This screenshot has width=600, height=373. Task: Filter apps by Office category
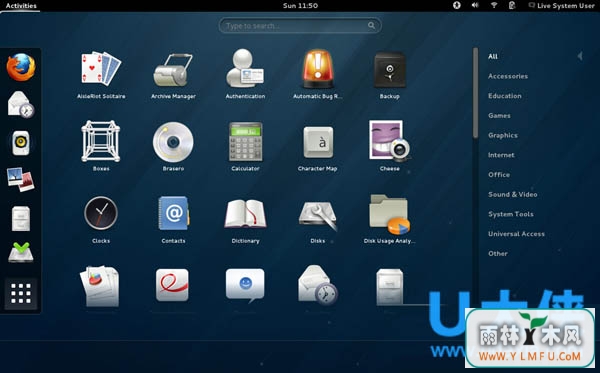tap(499, 175)
